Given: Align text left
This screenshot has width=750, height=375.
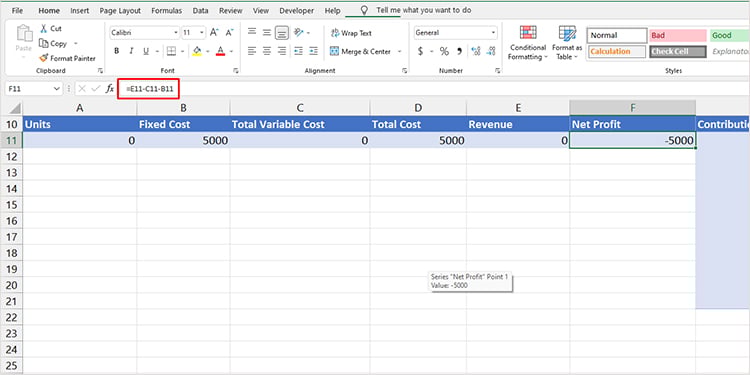Looking at the screenshot, I should (x=252, y=51).
